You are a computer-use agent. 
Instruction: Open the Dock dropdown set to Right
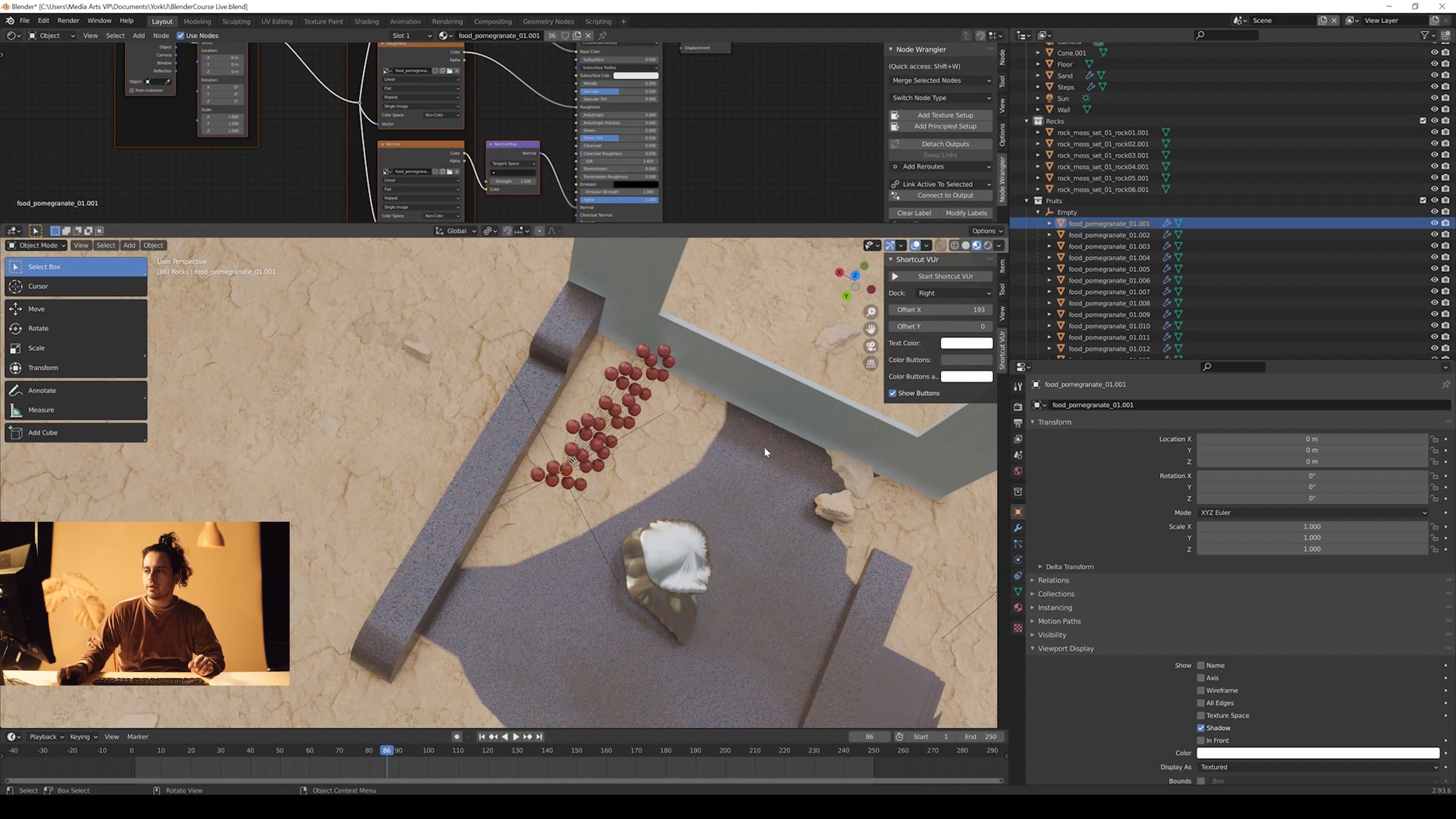[954, 293]
